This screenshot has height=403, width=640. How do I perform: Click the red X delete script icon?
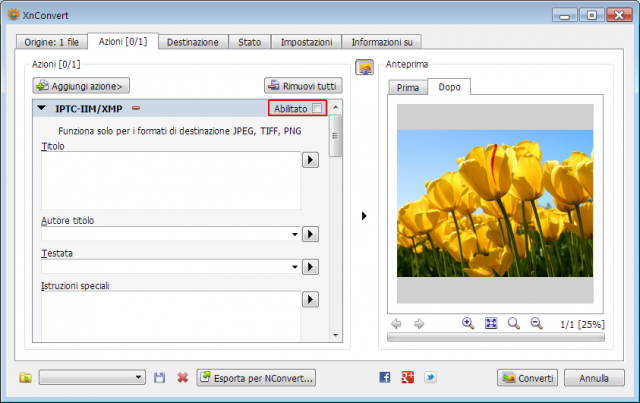point(182,378)
